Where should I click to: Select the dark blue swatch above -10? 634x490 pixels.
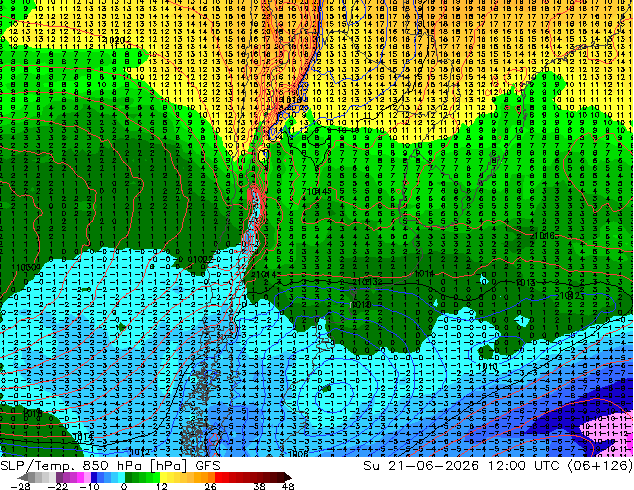(x=94, y=477)
